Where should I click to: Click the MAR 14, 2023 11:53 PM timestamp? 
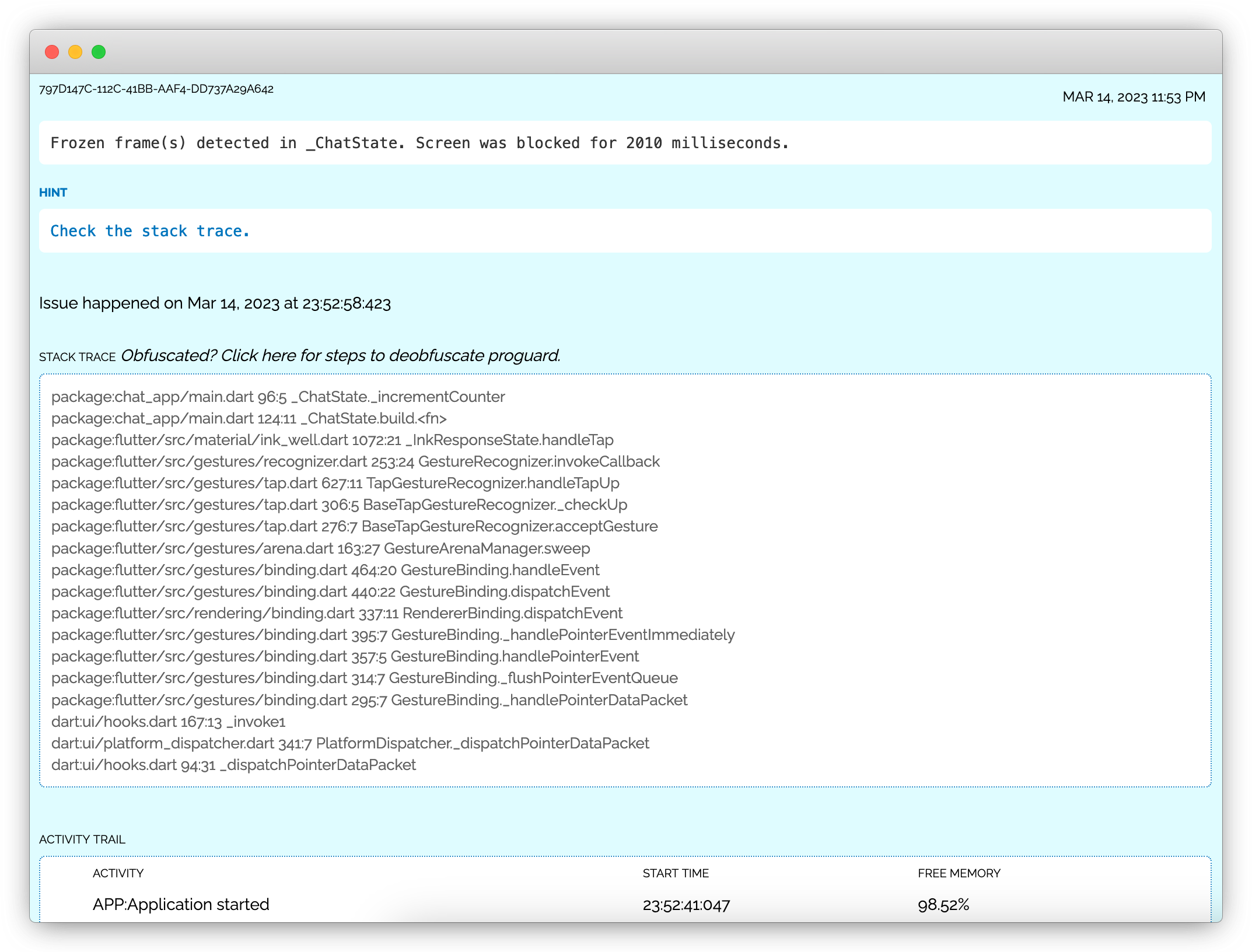(1134, 97)
